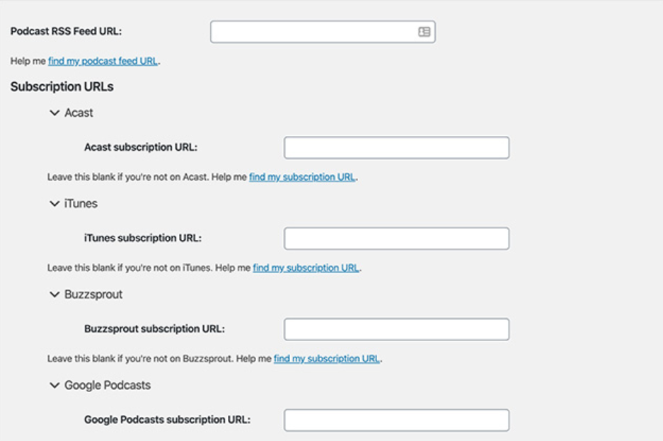The height and width of the screenshot is (441, 663).
Task: Click the Buzzsprout subscription URL label
Action: [x=154, y=330]
